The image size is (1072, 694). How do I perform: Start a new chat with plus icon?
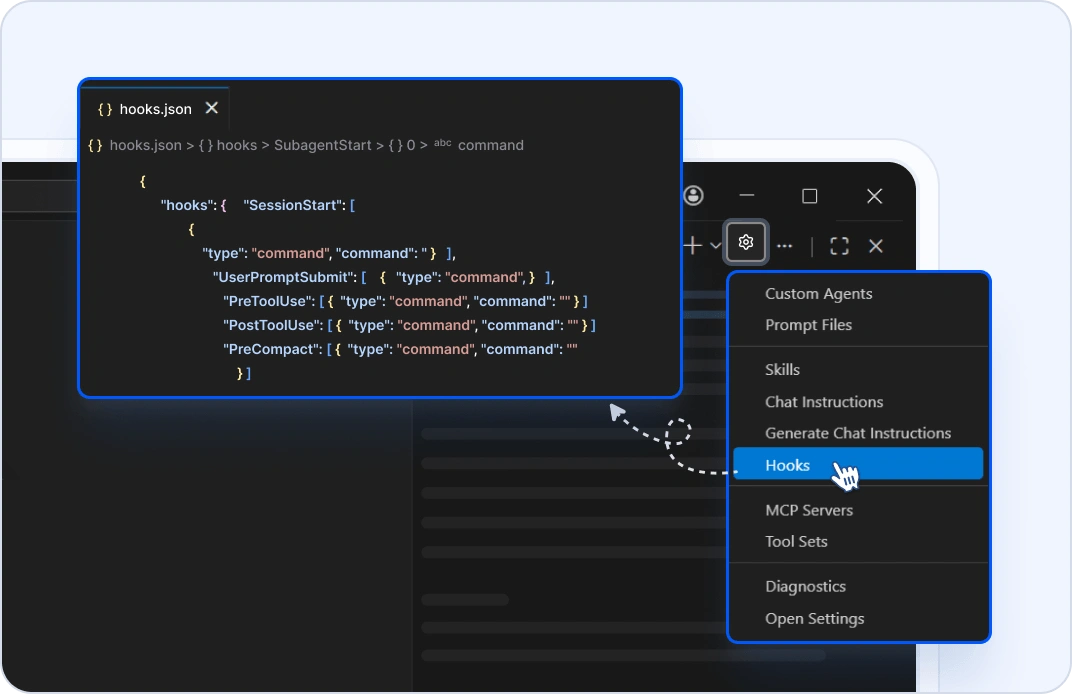(x=693, y=245)
